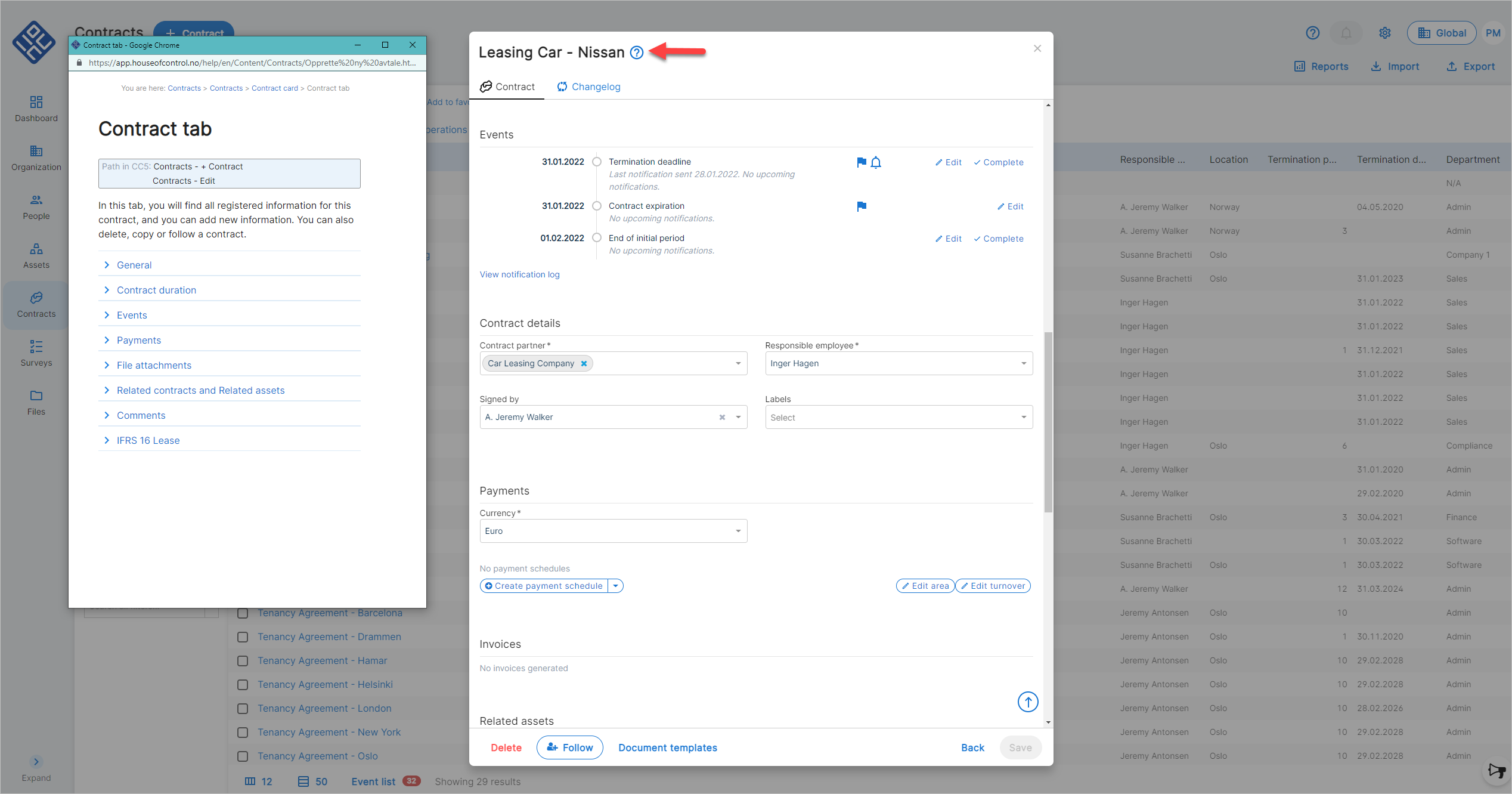Open Import in top menu
The width and height of the screenshot is (1512, 794).
[x=1395, y=66]
